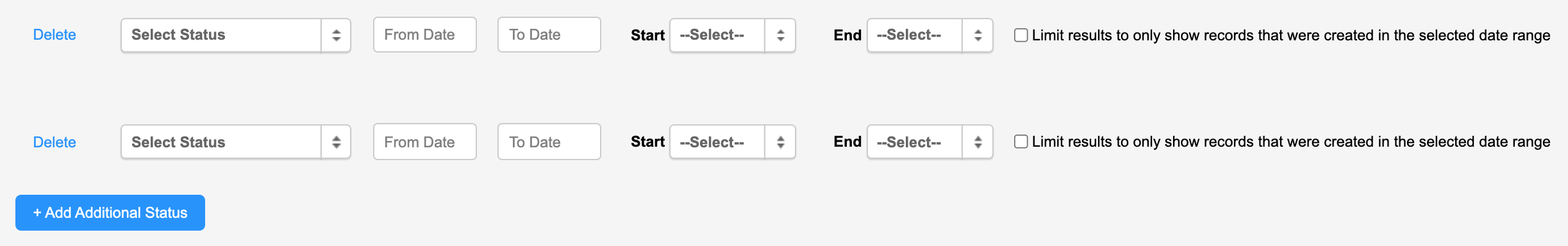
Task: Enable the bottom row limit results checkbox
Action: [1021, 142]
